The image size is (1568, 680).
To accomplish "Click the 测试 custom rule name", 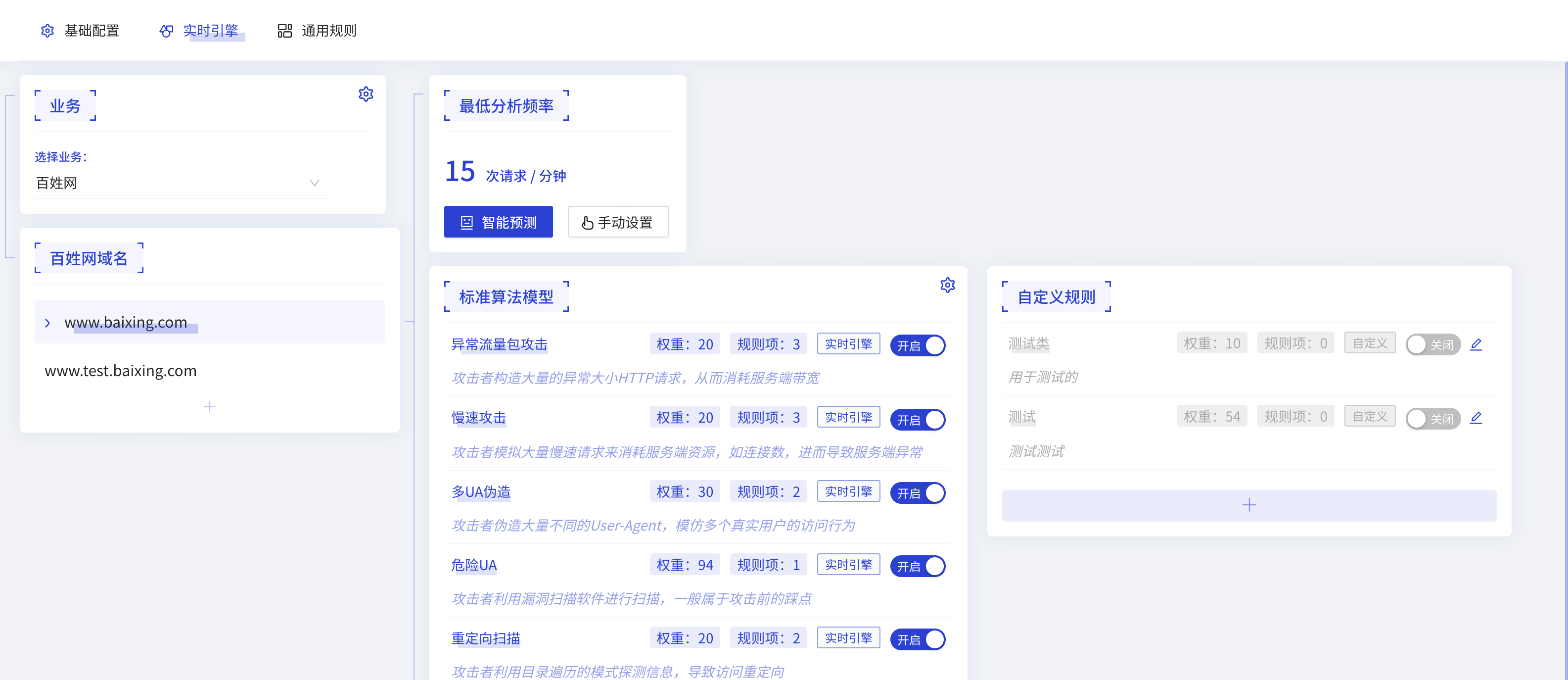I will [x=1021, y=417].
